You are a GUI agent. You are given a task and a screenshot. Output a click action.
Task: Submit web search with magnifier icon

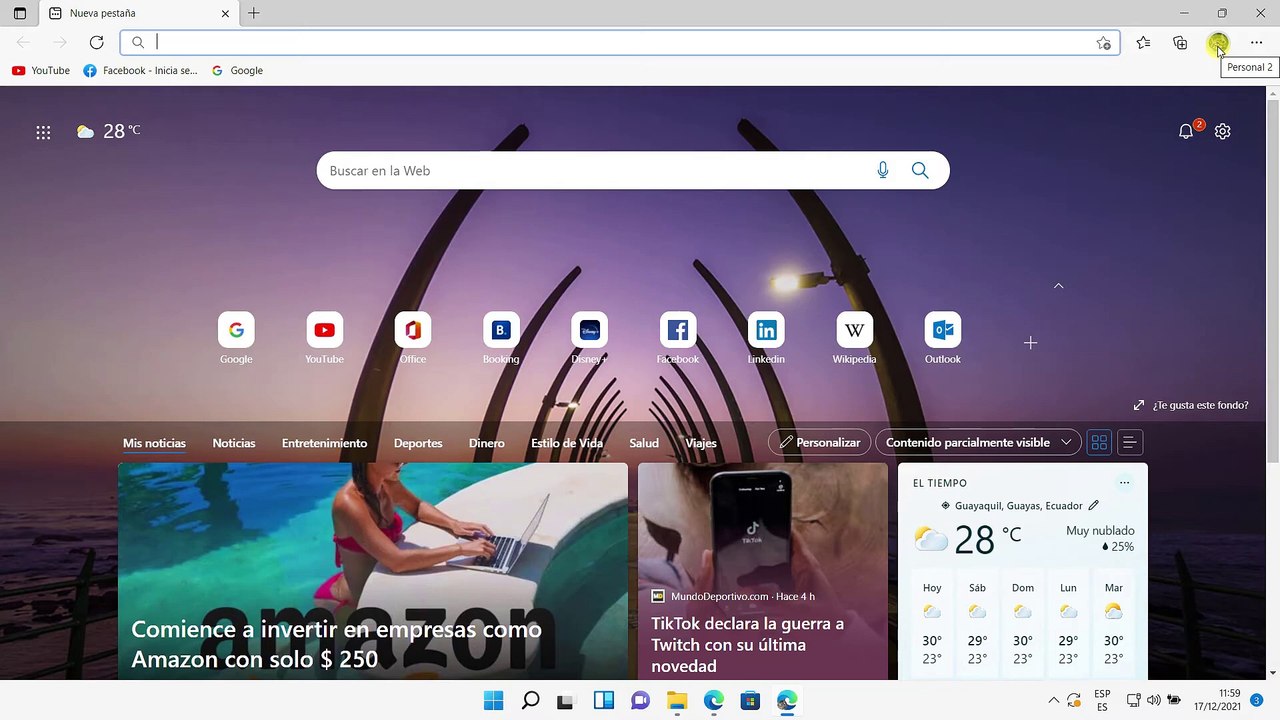click(x=920, y=170)
